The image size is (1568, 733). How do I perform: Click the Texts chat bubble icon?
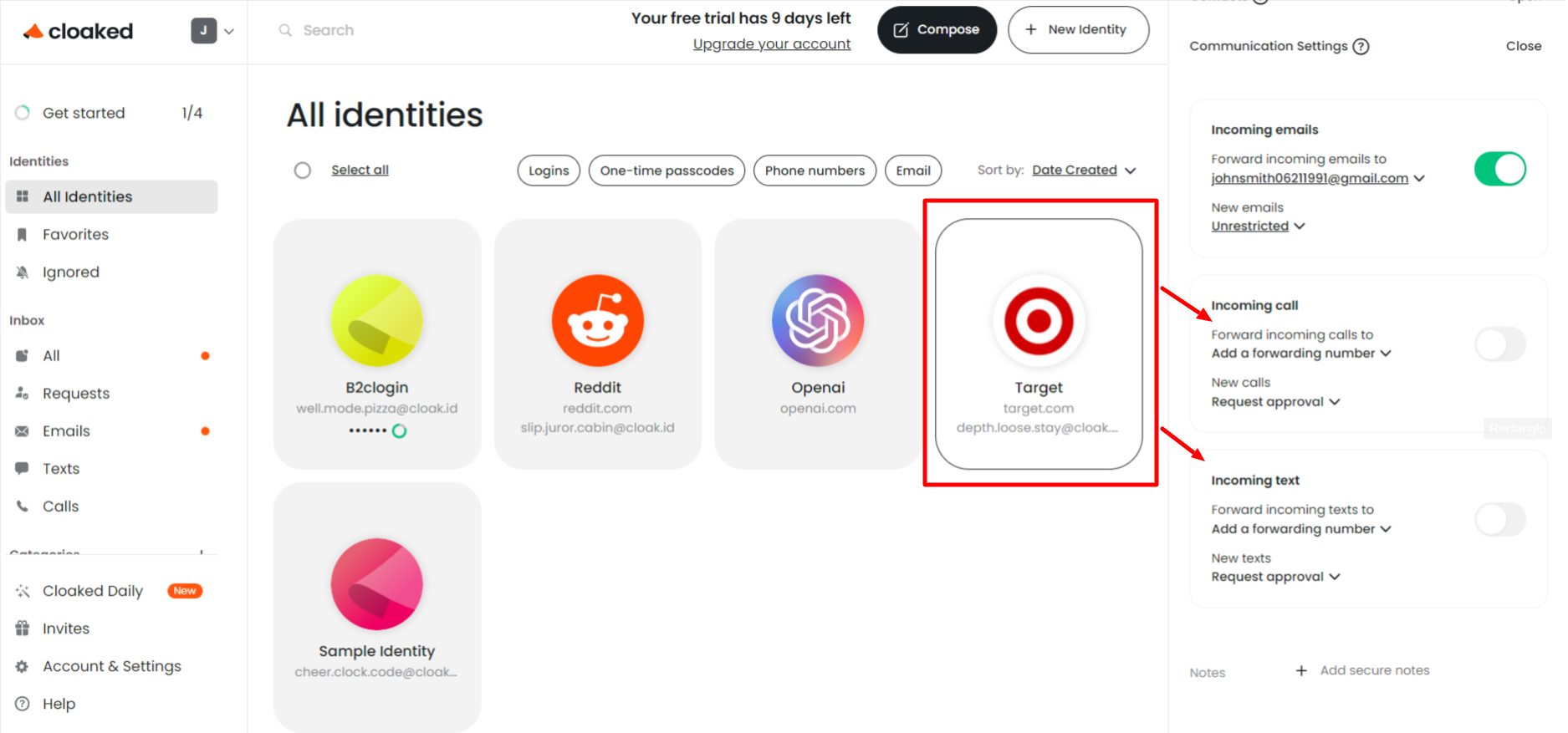[23, 468]
